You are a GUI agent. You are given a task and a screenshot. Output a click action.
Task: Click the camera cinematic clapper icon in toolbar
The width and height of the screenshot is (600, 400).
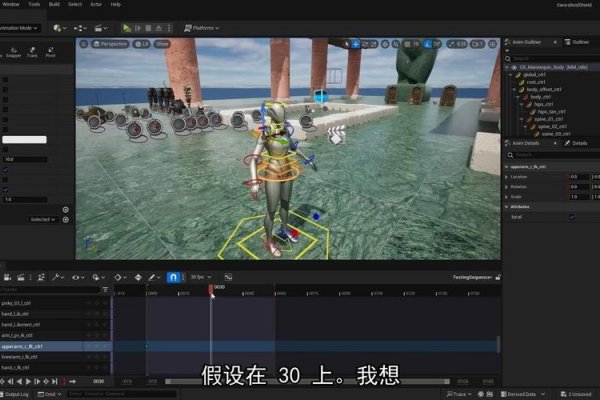coord(101,28)
